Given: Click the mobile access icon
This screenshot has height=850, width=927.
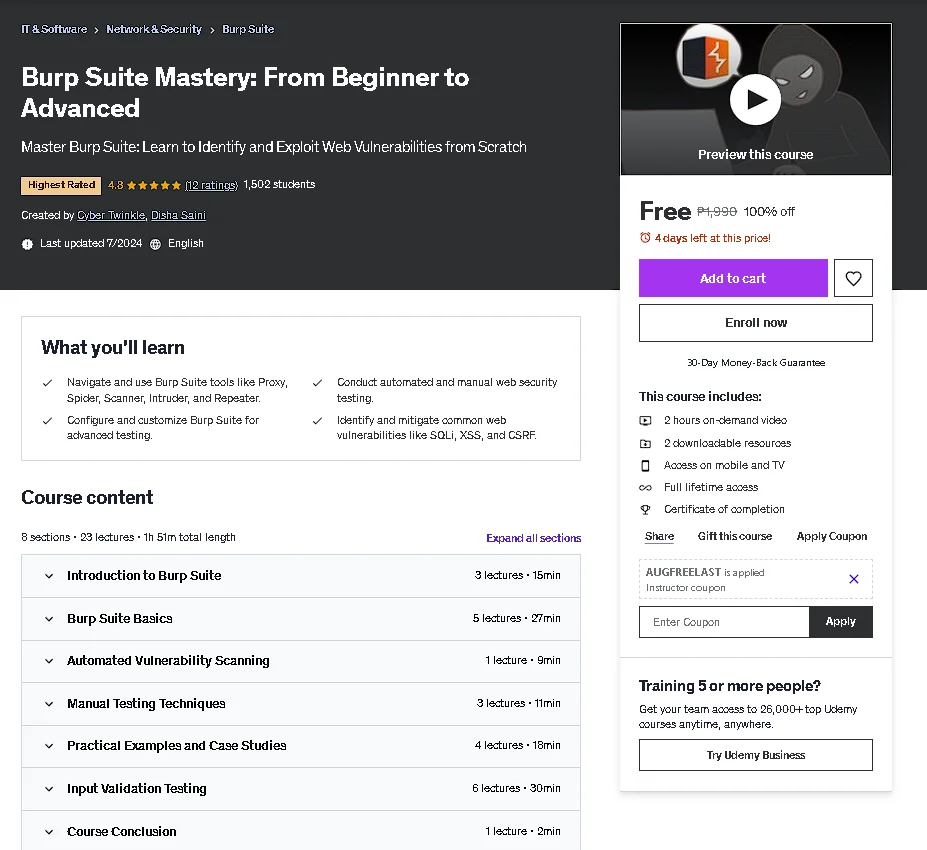Looking at the screenshot, I should 645,466.
